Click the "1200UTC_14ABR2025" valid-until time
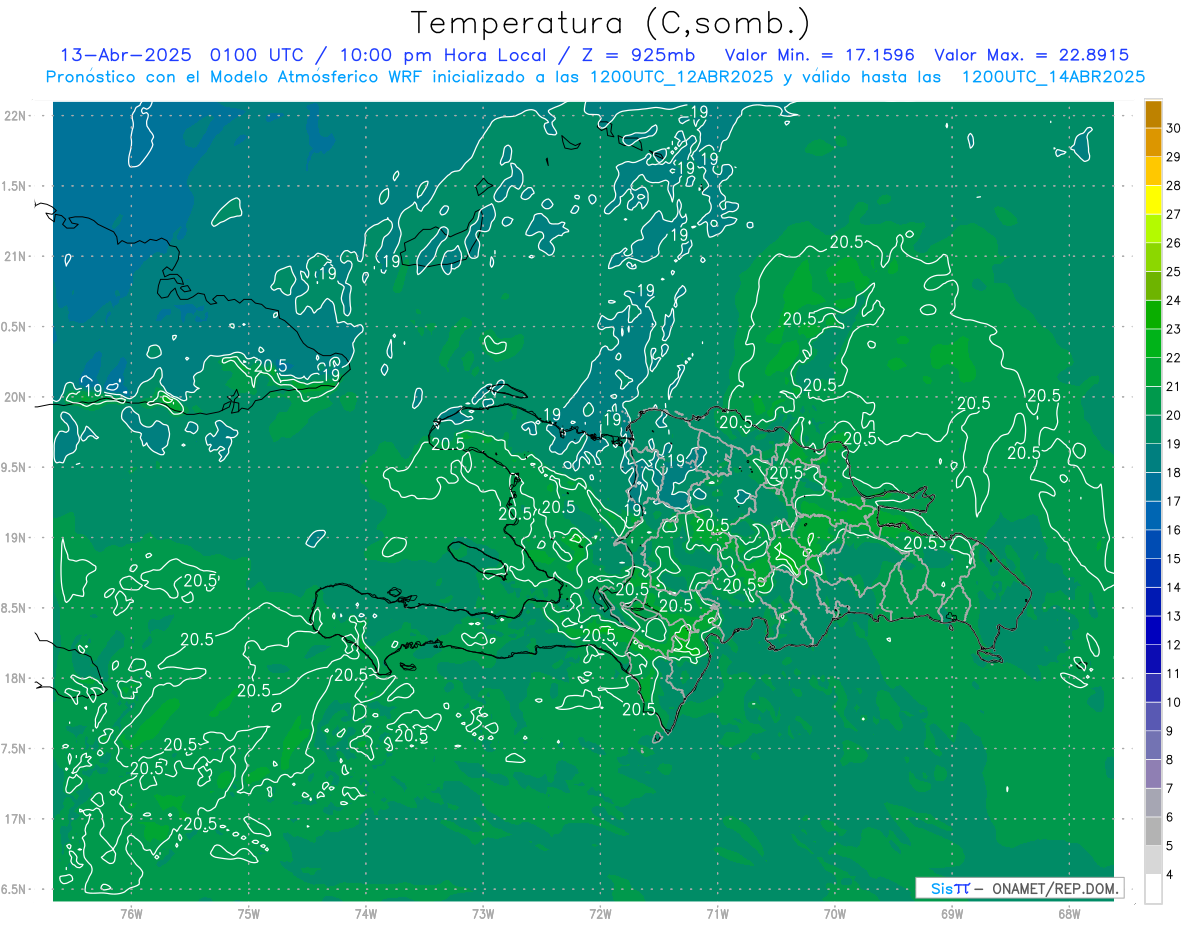 (1052, 77)
